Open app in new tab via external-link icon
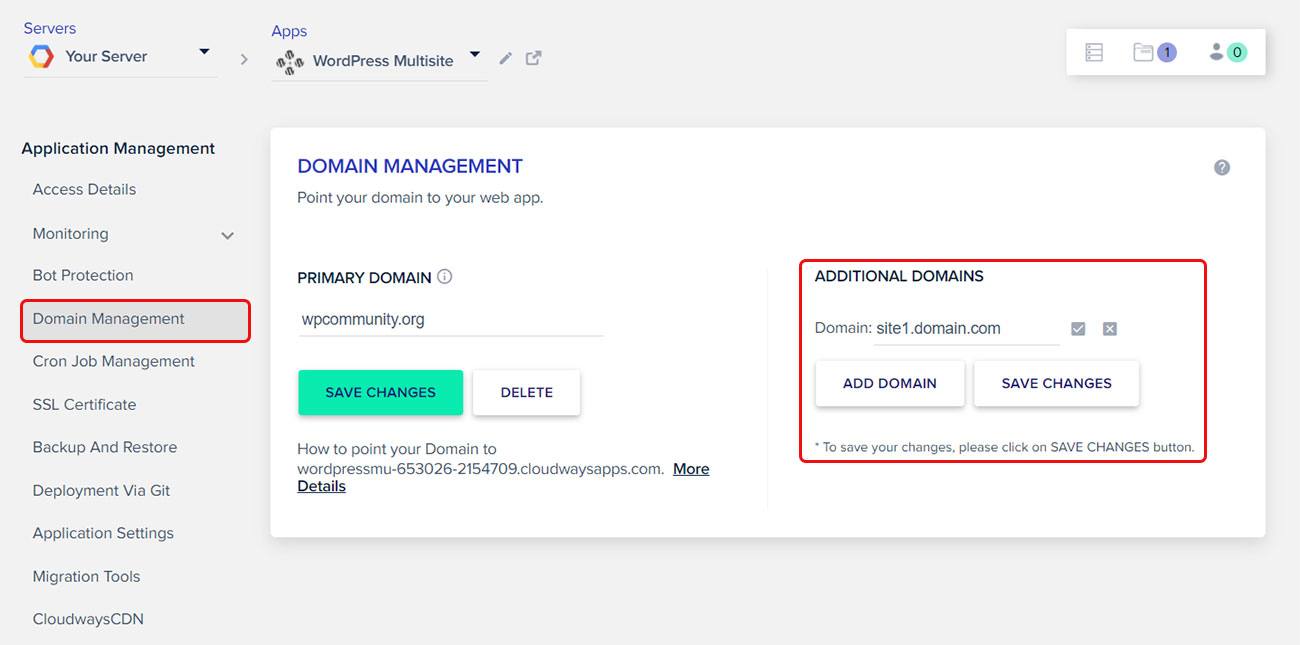Screen dimensions: 1300x645 [534, 58]
